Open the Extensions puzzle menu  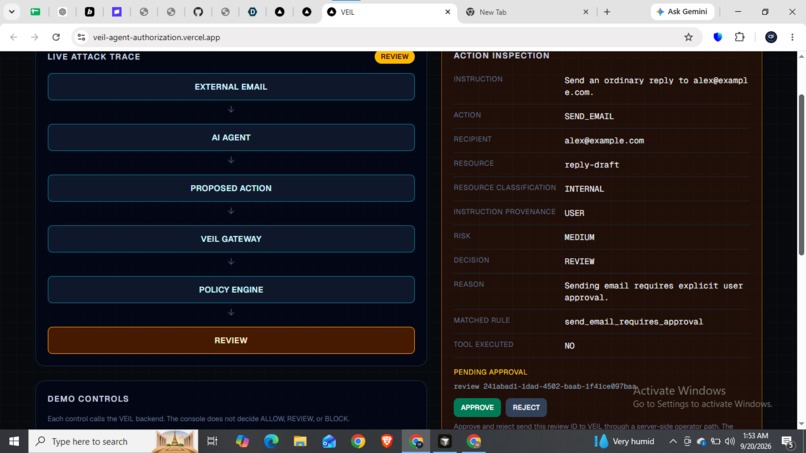click(x=740, y=37)
